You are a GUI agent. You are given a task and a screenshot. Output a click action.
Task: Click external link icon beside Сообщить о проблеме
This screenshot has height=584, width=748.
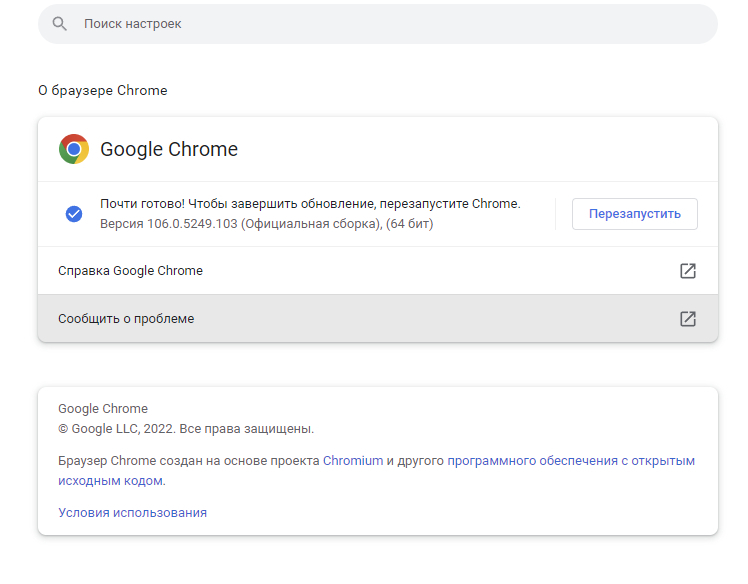point(687,319)
